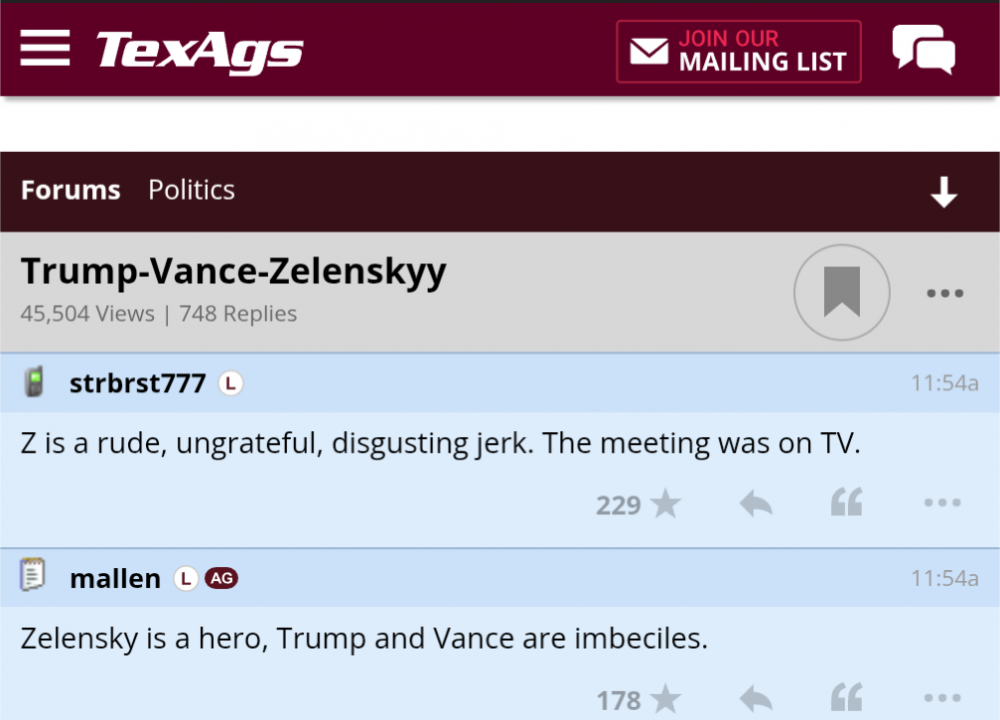Bookmark the Trump-Vance-Zelenskyy thread
Screen dimensions: 1000x720
click(841, 293)
